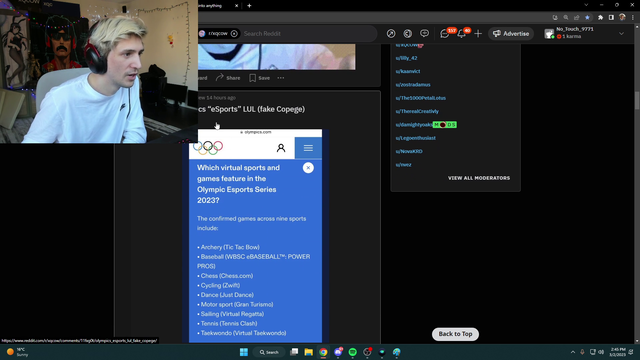The image size is (640, 360).
Task: Open moderator u/The1000PetalLotus profile
Action: [420, 98]
